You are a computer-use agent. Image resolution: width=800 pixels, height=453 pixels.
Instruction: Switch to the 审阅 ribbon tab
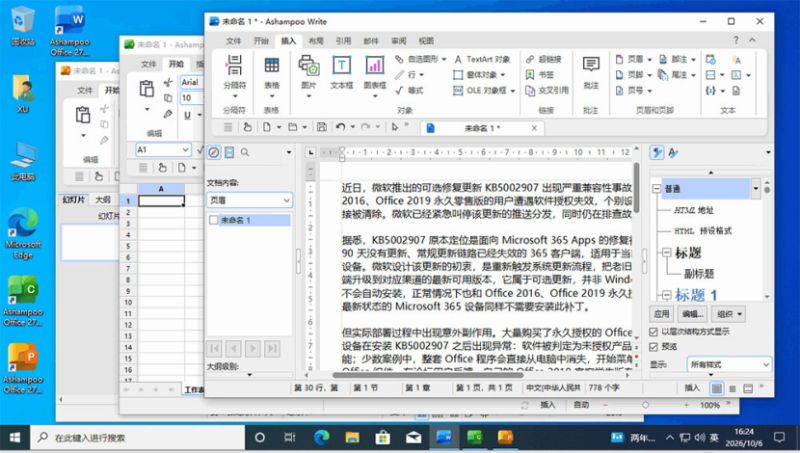coord(398,41)
